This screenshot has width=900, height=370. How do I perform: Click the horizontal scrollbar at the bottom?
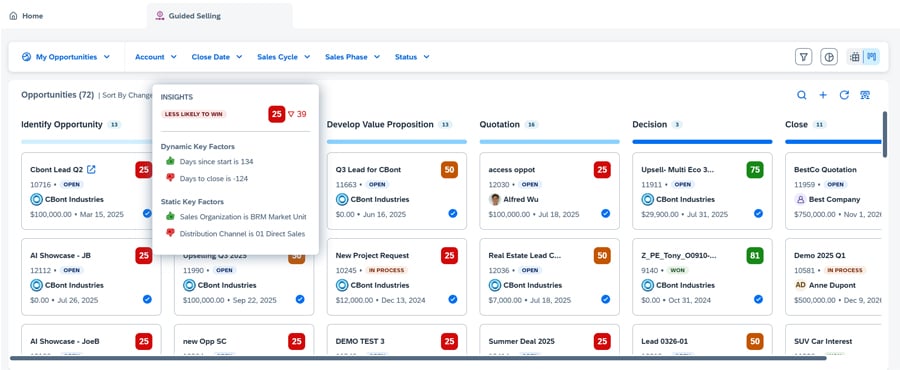tap(418, 358)
